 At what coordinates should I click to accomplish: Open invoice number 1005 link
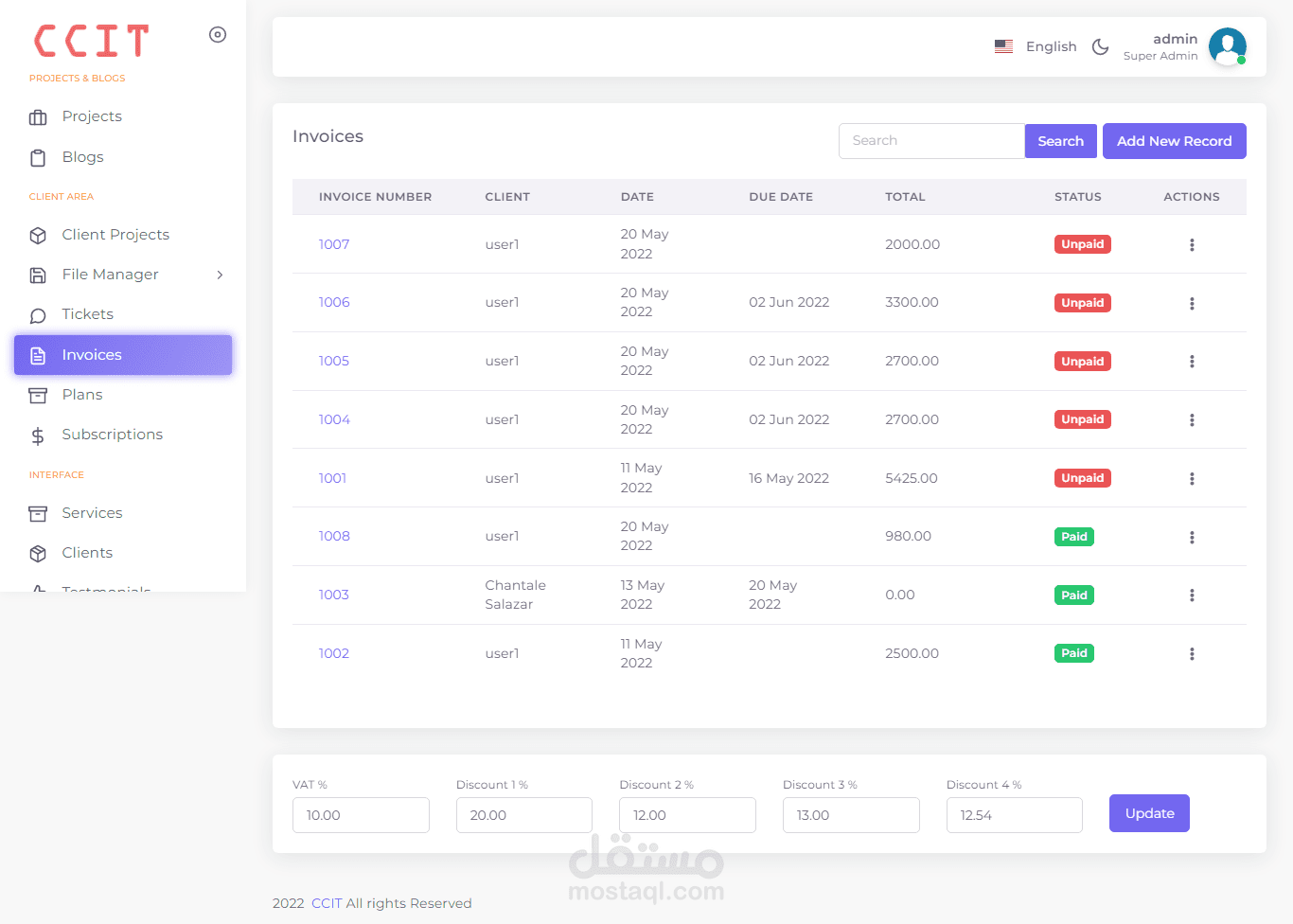(334, 361)
